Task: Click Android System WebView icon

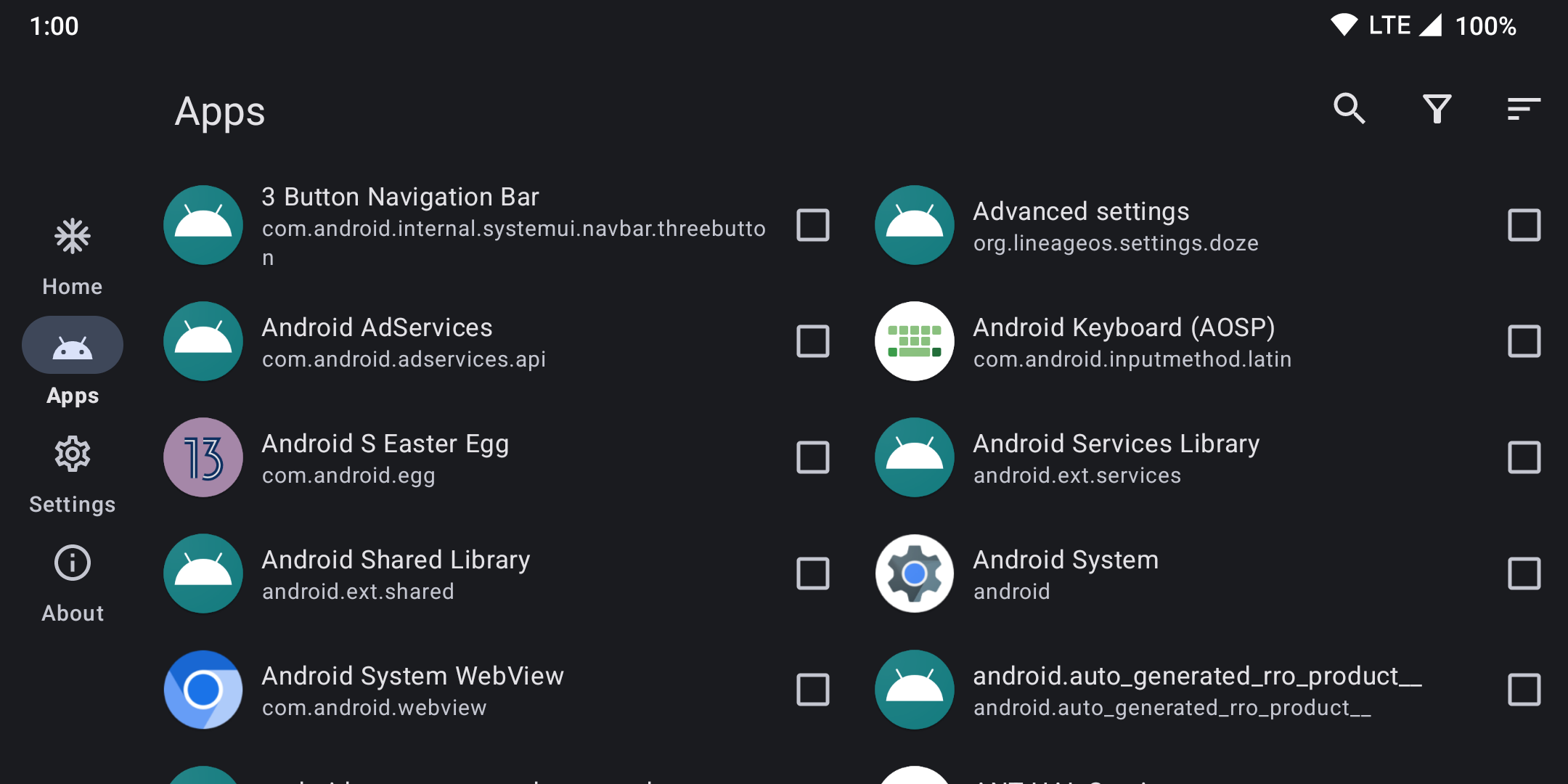Action: pos(203,690)
